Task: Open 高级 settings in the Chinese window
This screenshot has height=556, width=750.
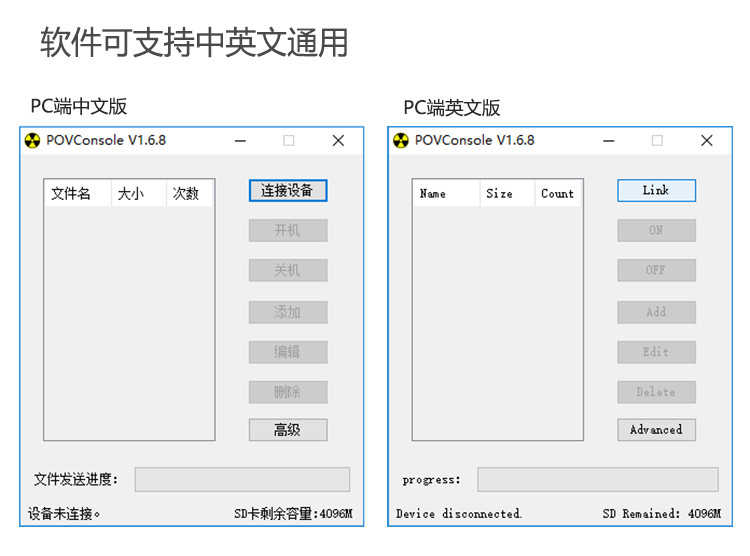Action: click(x=288, y=430)
